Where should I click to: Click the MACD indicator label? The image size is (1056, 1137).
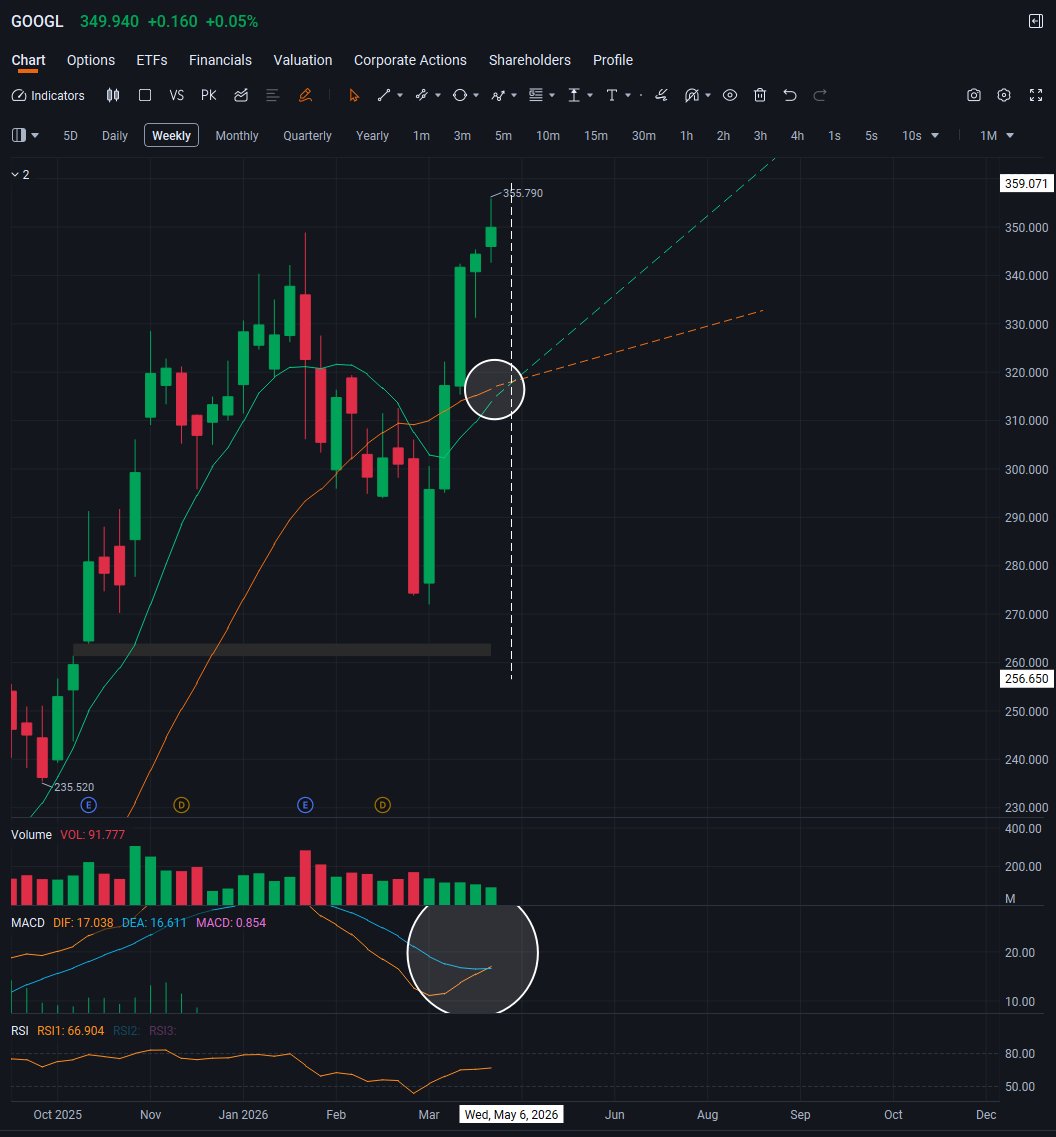click(28, 923)
